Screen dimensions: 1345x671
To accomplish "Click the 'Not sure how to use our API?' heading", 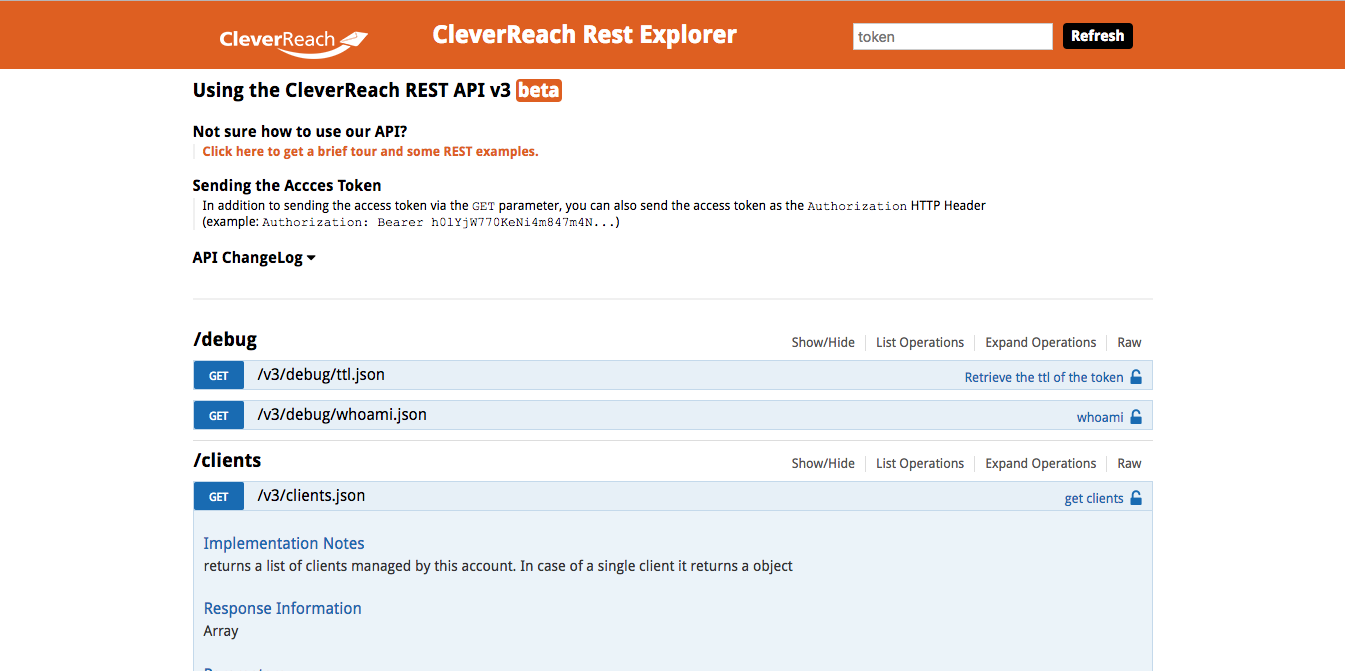I will click(x=300, y=131).
